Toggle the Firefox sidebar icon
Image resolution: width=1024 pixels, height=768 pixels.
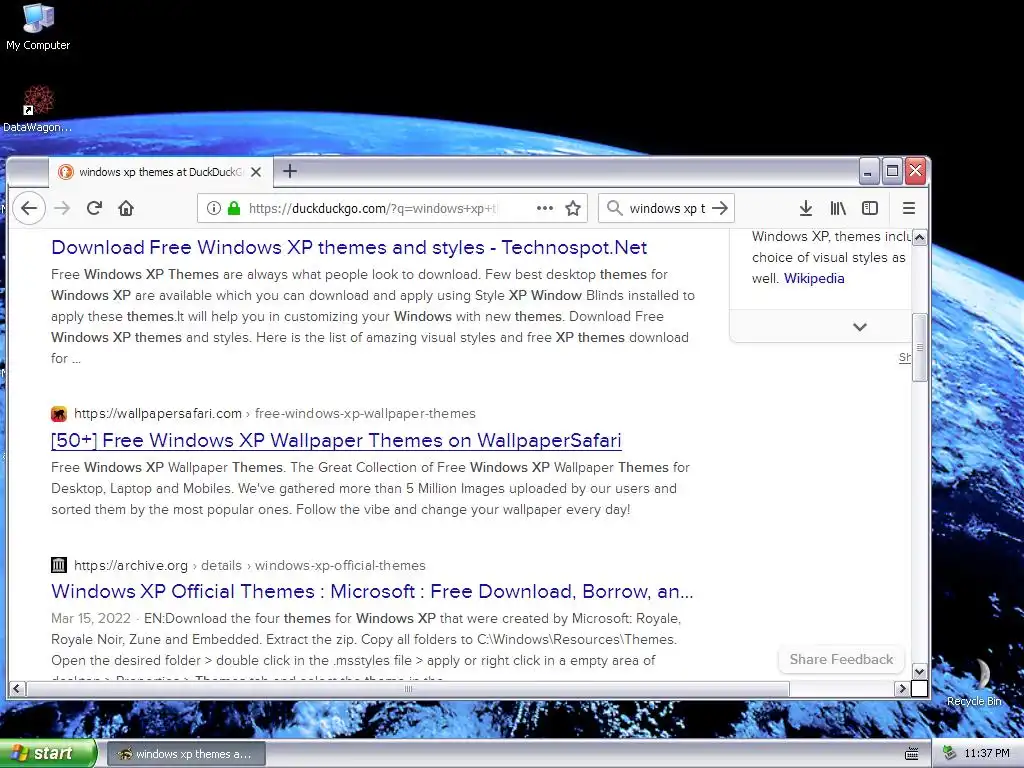pos(870,208)
